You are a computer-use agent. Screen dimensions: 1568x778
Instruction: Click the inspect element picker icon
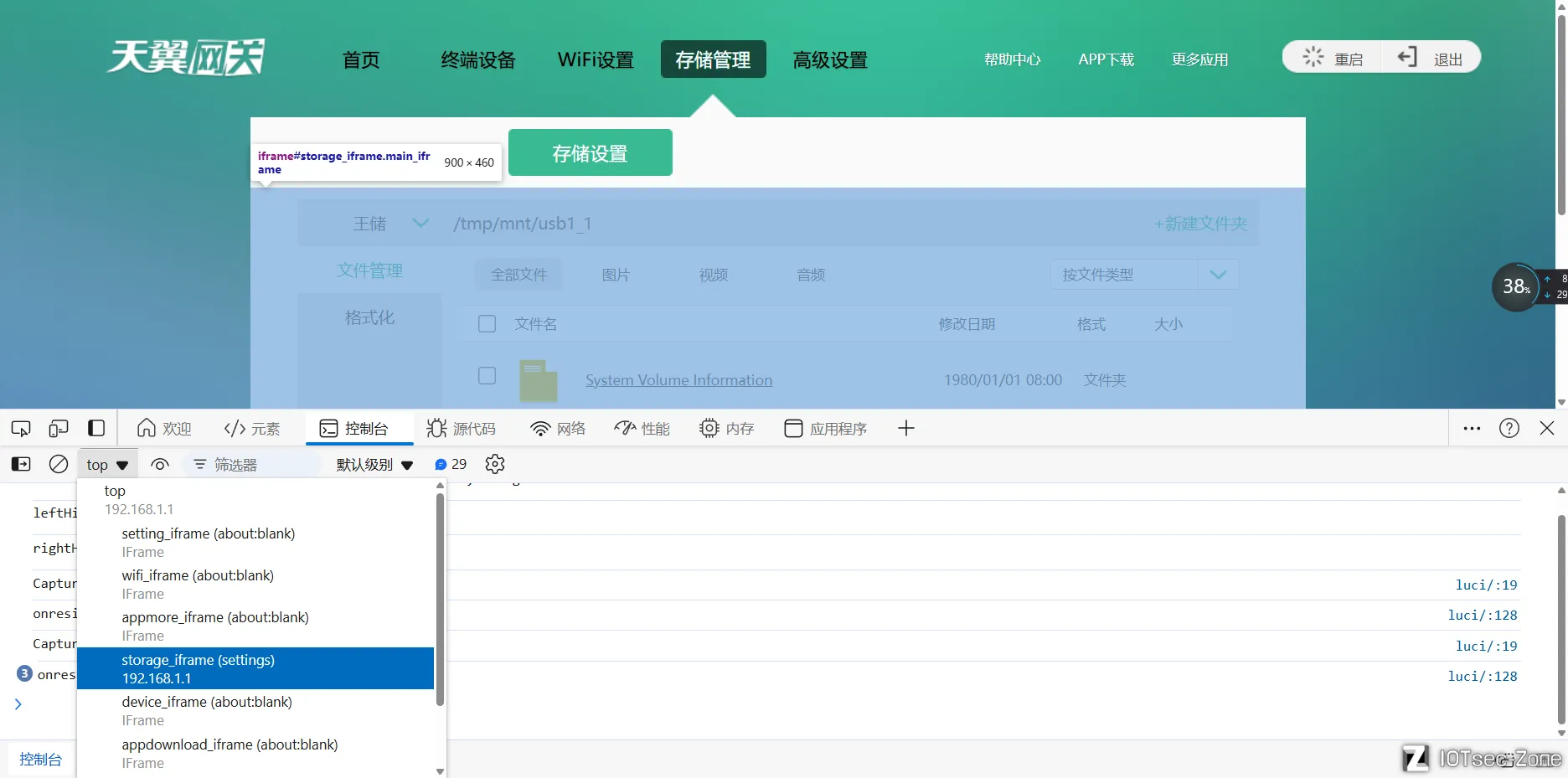coord(21,429)
